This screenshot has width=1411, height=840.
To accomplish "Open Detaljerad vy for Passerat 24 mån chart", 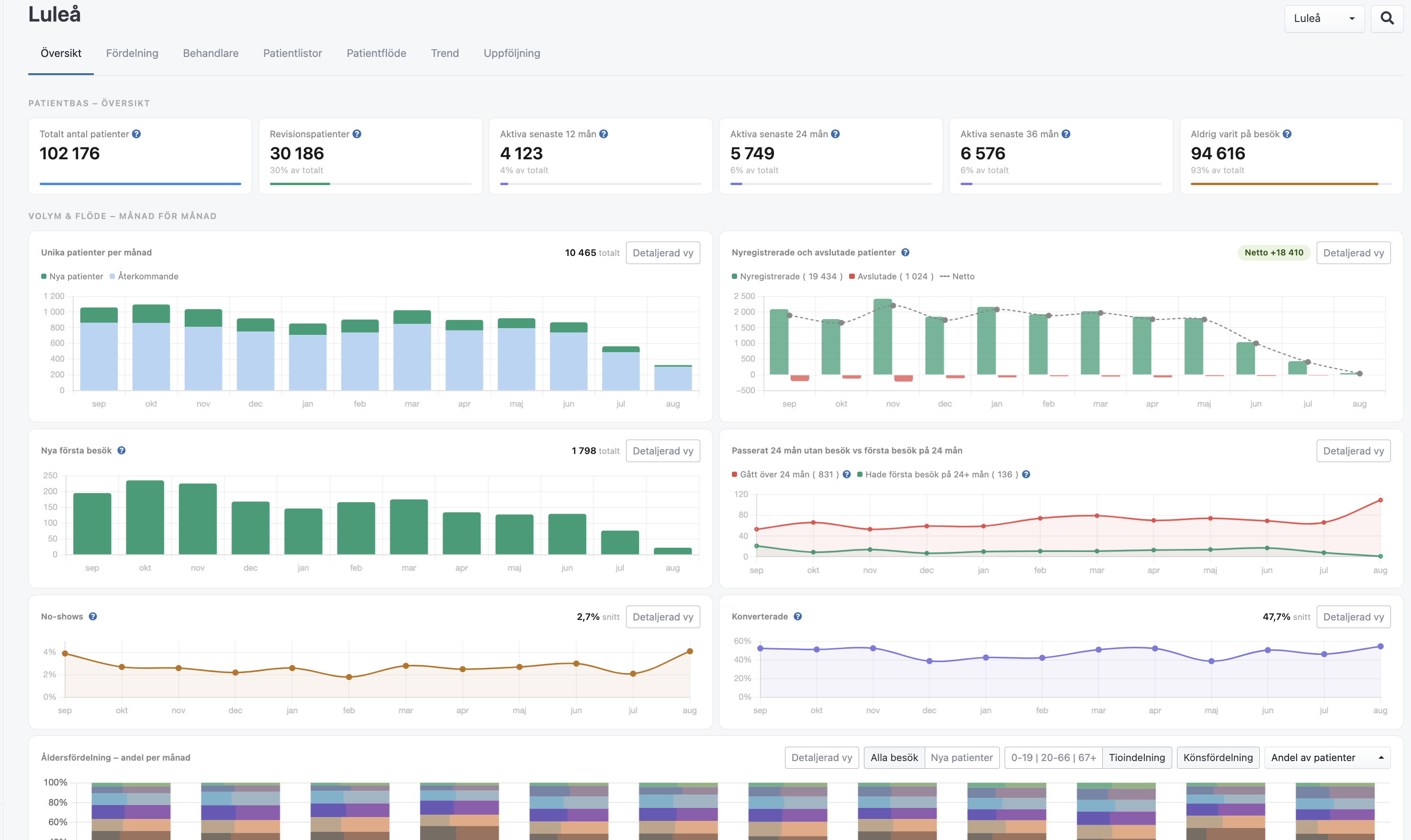I will coord(1353,451).
